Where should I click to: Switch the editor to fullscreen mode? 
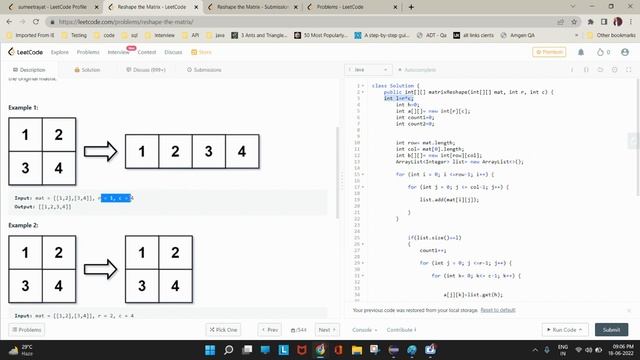tap(629, 70)
